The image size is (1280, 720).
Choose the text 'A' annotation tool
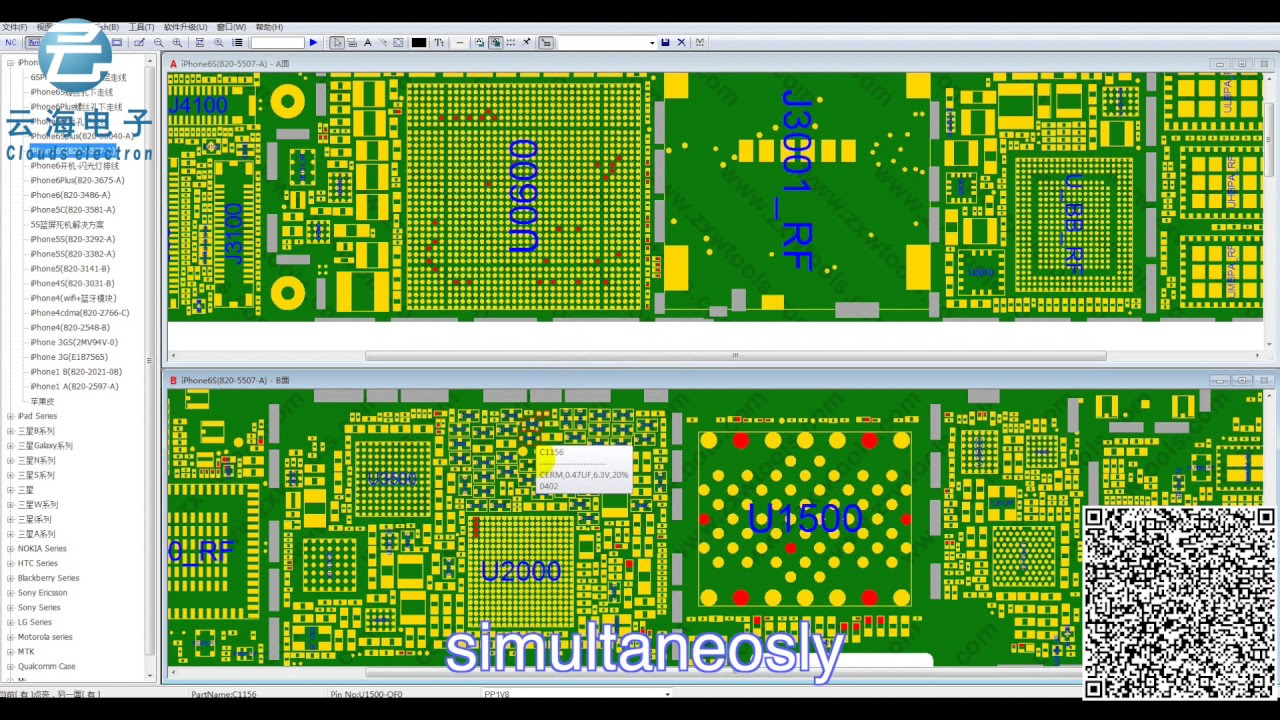(x=367, y=43)
